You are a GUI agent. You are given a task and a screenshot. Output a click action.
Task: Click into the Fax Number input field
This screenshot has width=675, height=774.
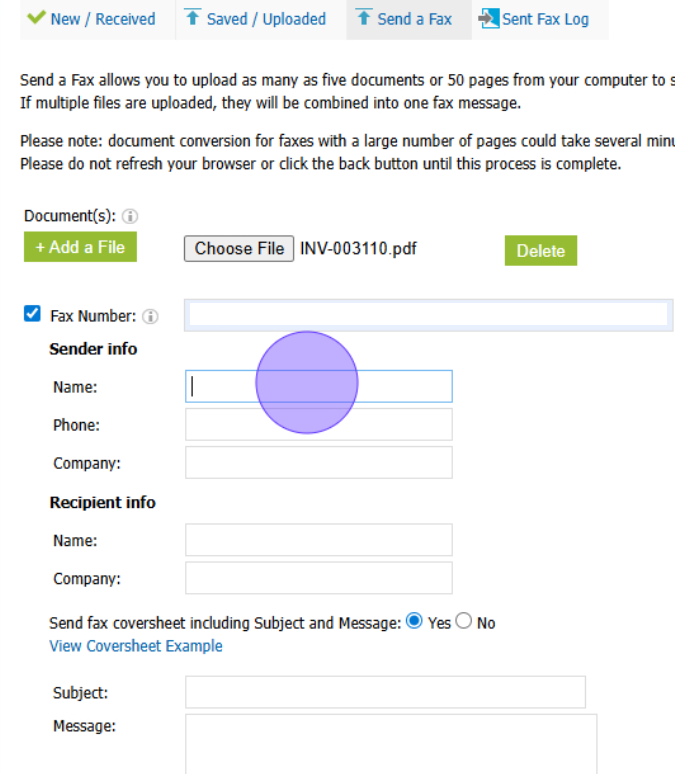(428, 315)
